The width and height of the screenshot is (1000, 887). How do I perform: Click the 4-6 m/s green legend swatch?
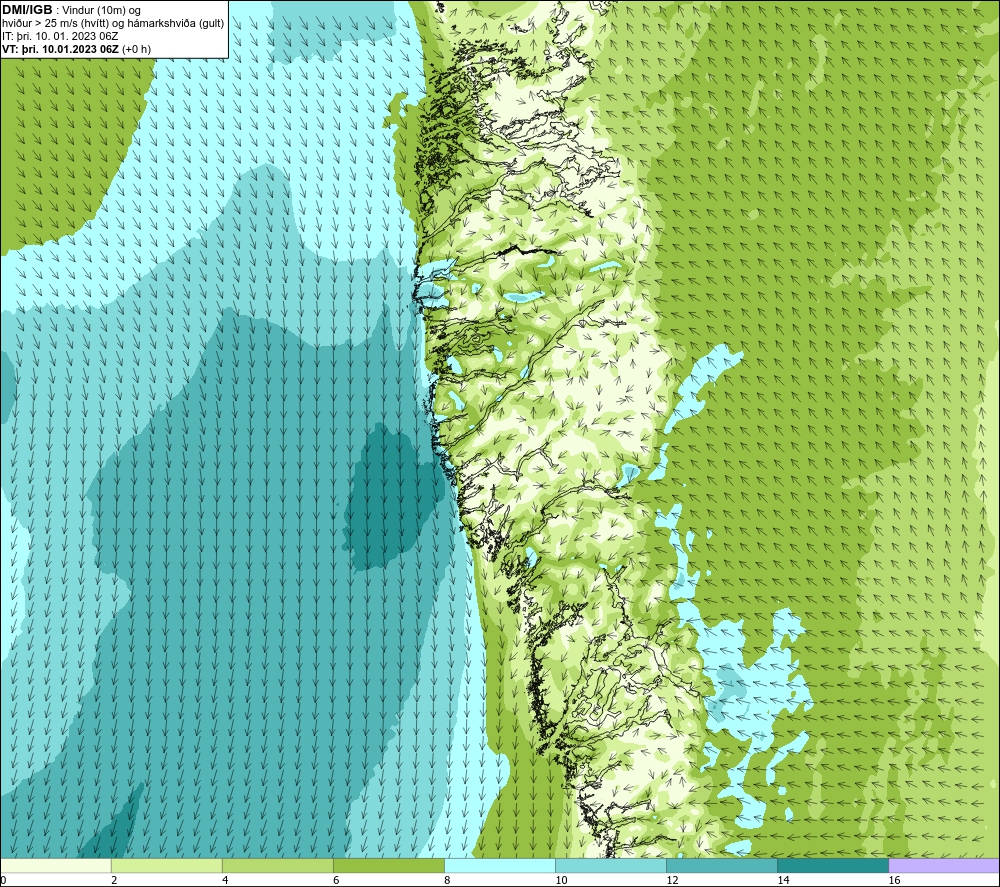[x=277, y=865]
